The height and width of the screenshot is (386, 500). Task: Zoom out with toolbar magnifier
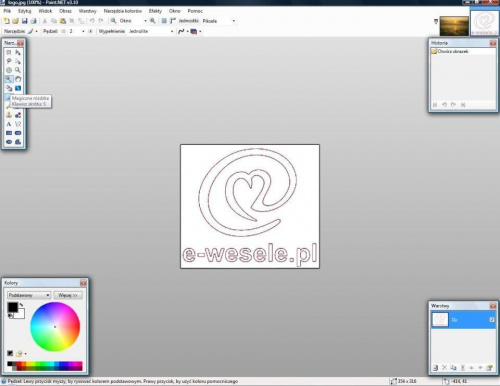tap(113, 21)
